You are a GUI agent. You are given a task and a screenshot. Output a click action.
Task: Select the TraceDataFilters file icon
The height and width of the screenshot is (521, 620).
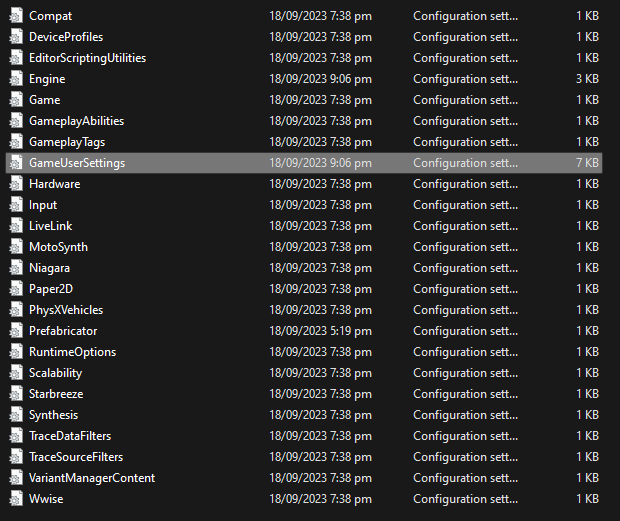pos(16,436)
